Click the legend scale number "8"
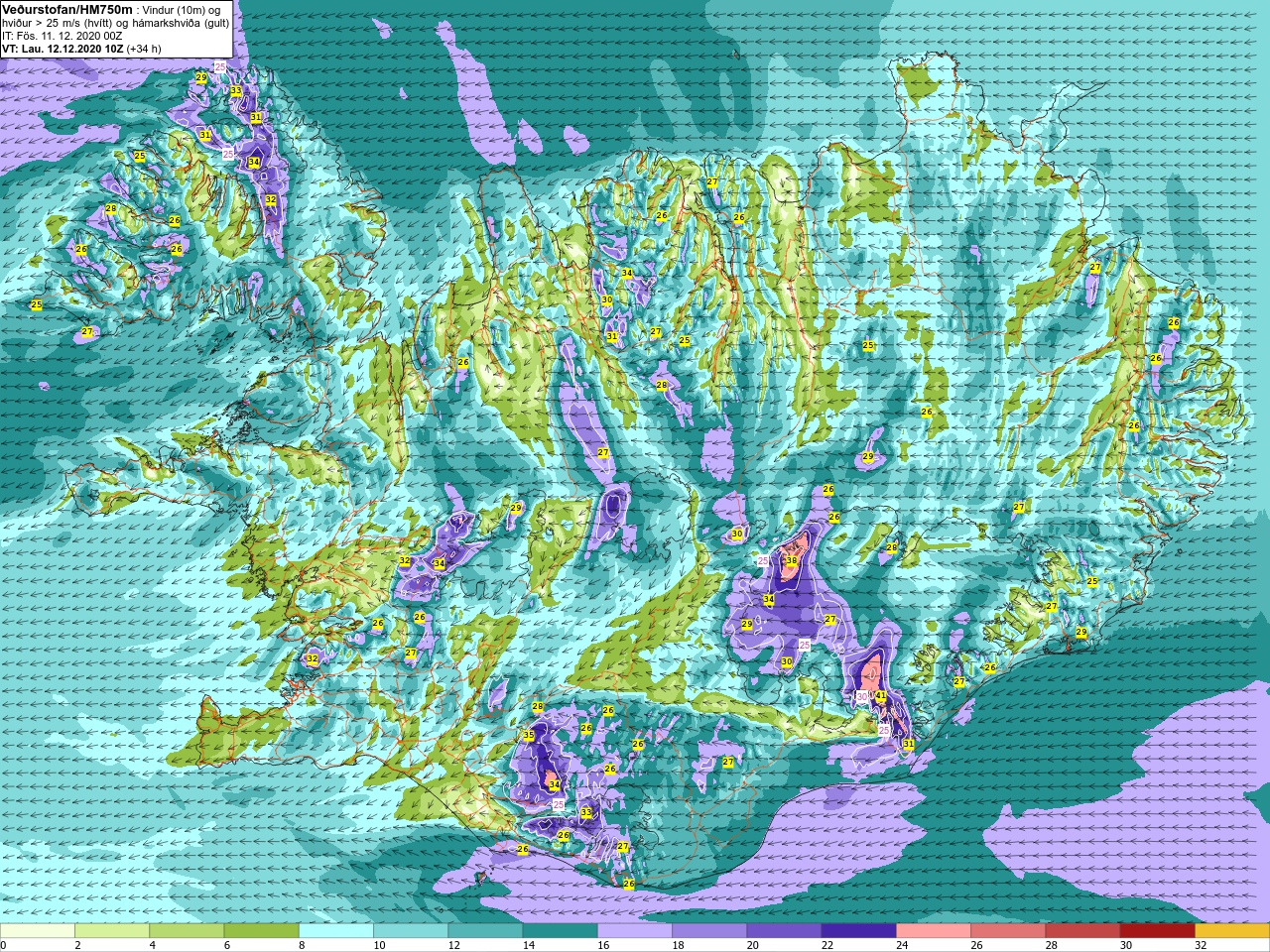 (x=300, y=945)
